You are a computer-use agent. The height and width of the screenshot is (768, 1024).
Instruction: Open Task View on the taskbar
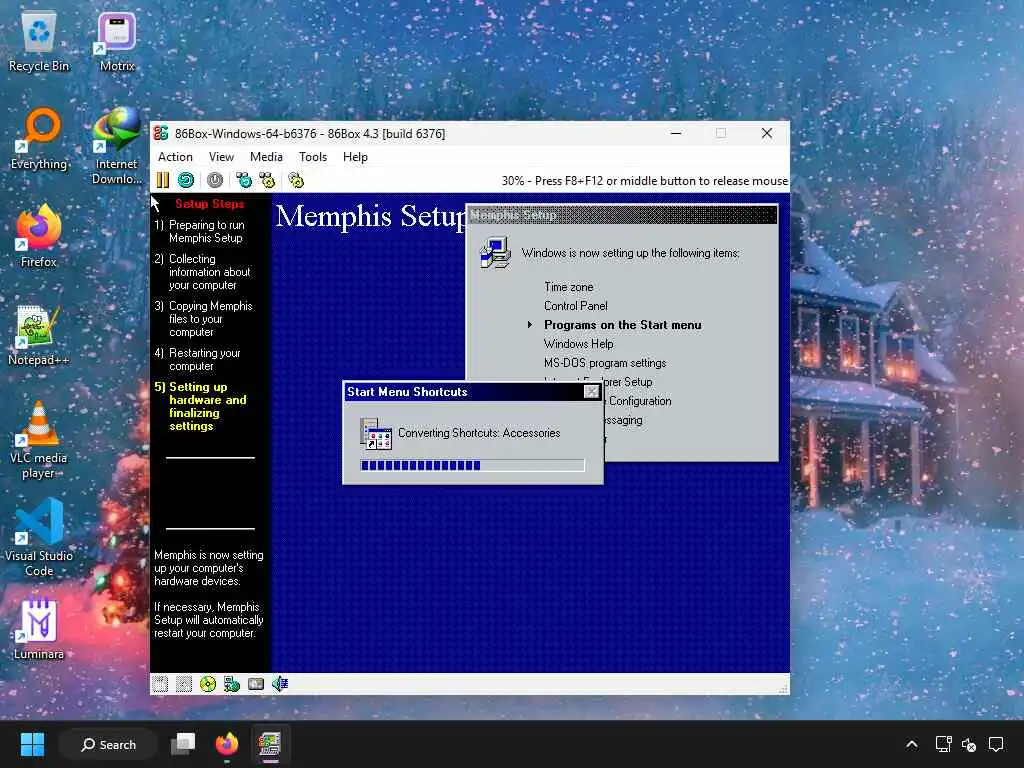click(x=184, y=744)
